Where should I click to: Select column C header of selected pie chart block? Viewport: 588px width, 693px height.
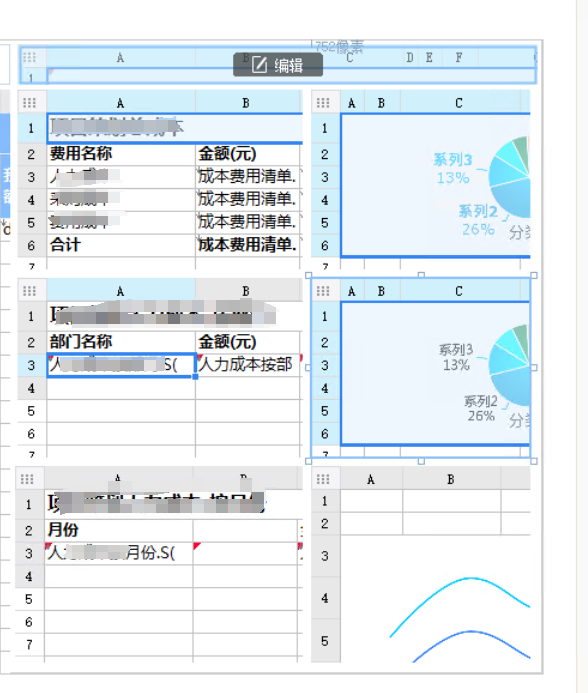click(459, 291)
